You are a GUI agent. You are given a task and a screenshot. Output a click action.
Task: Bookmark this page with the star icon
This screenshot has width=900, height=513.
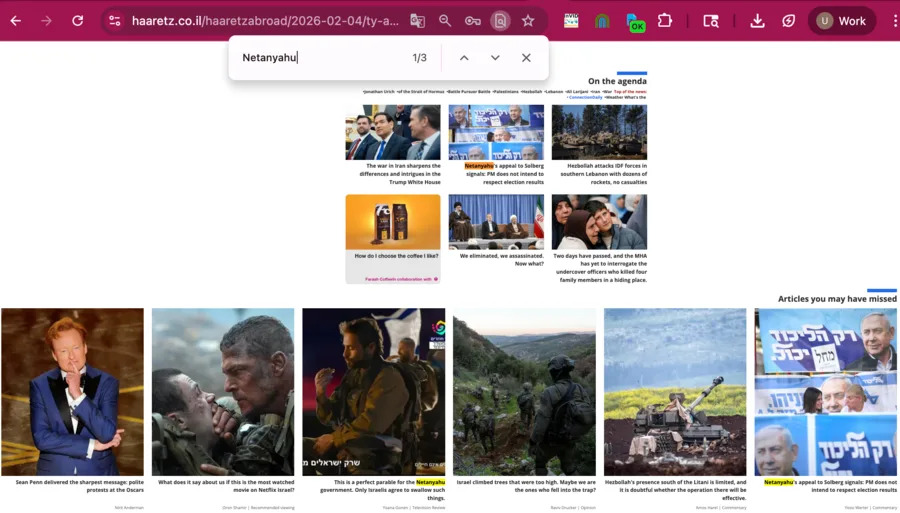coord(528,21)
